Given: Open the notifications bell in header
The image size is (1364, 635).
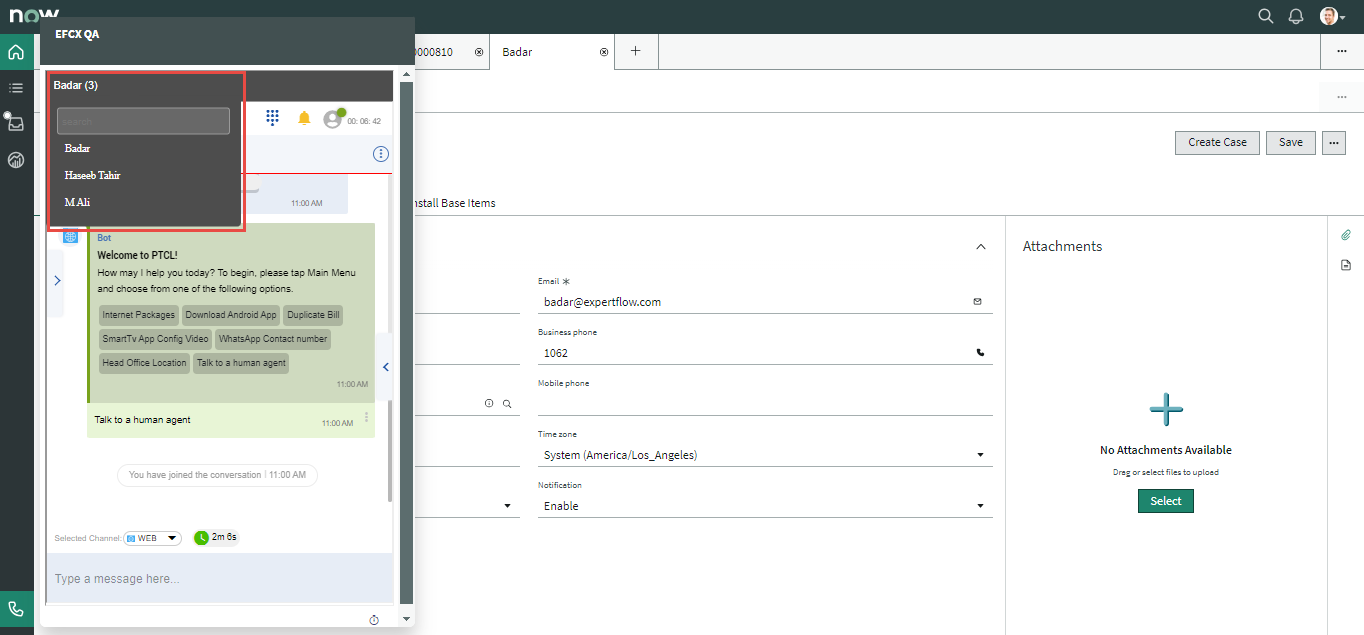Looking at the screenshot, I should coord(1296,16).
